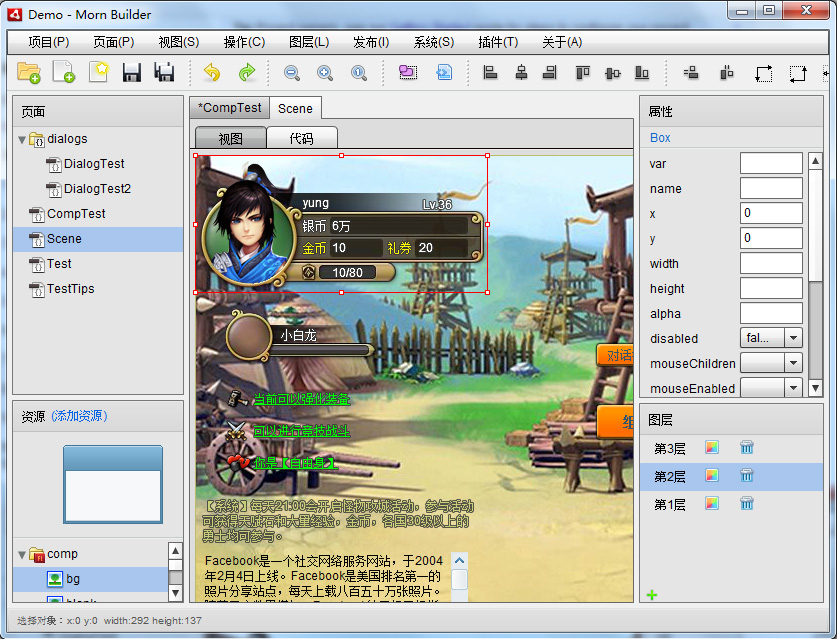Align components to horizontal center

[x=522, y=72]
